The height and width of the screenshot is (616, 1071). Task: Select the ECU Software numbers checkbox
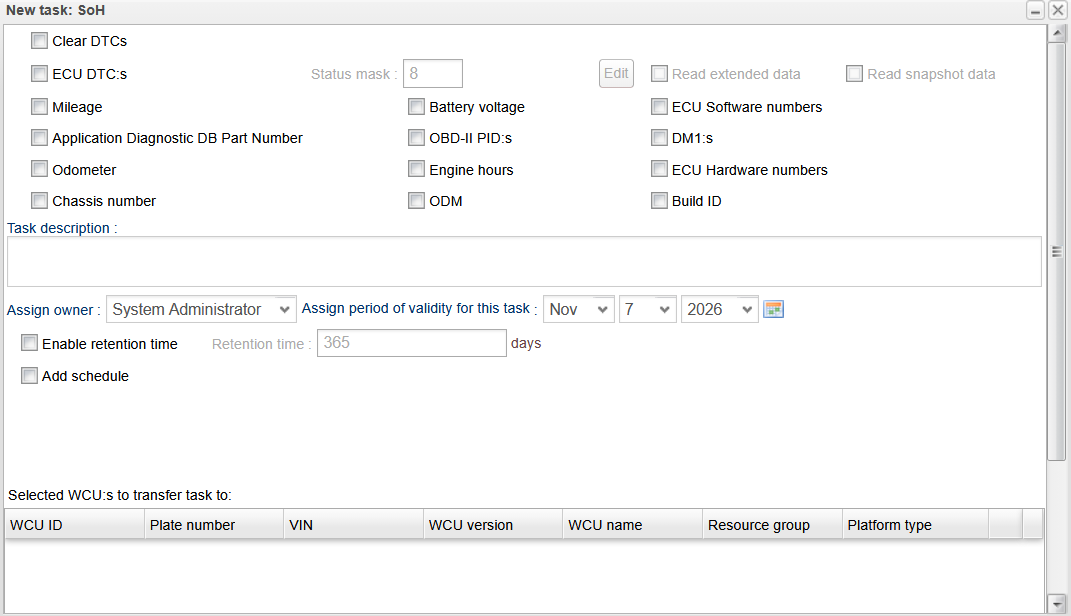[659, 107]
